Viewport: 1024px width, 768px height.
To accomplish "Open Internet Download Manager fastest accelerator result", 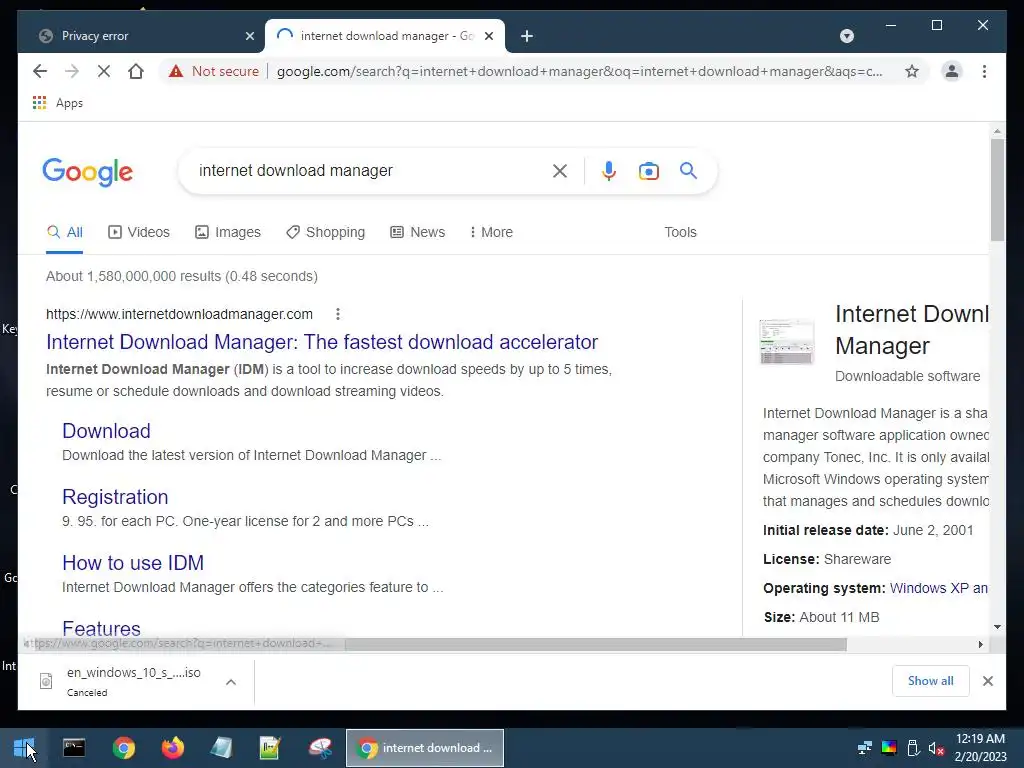I will click(x=322, y=342).
